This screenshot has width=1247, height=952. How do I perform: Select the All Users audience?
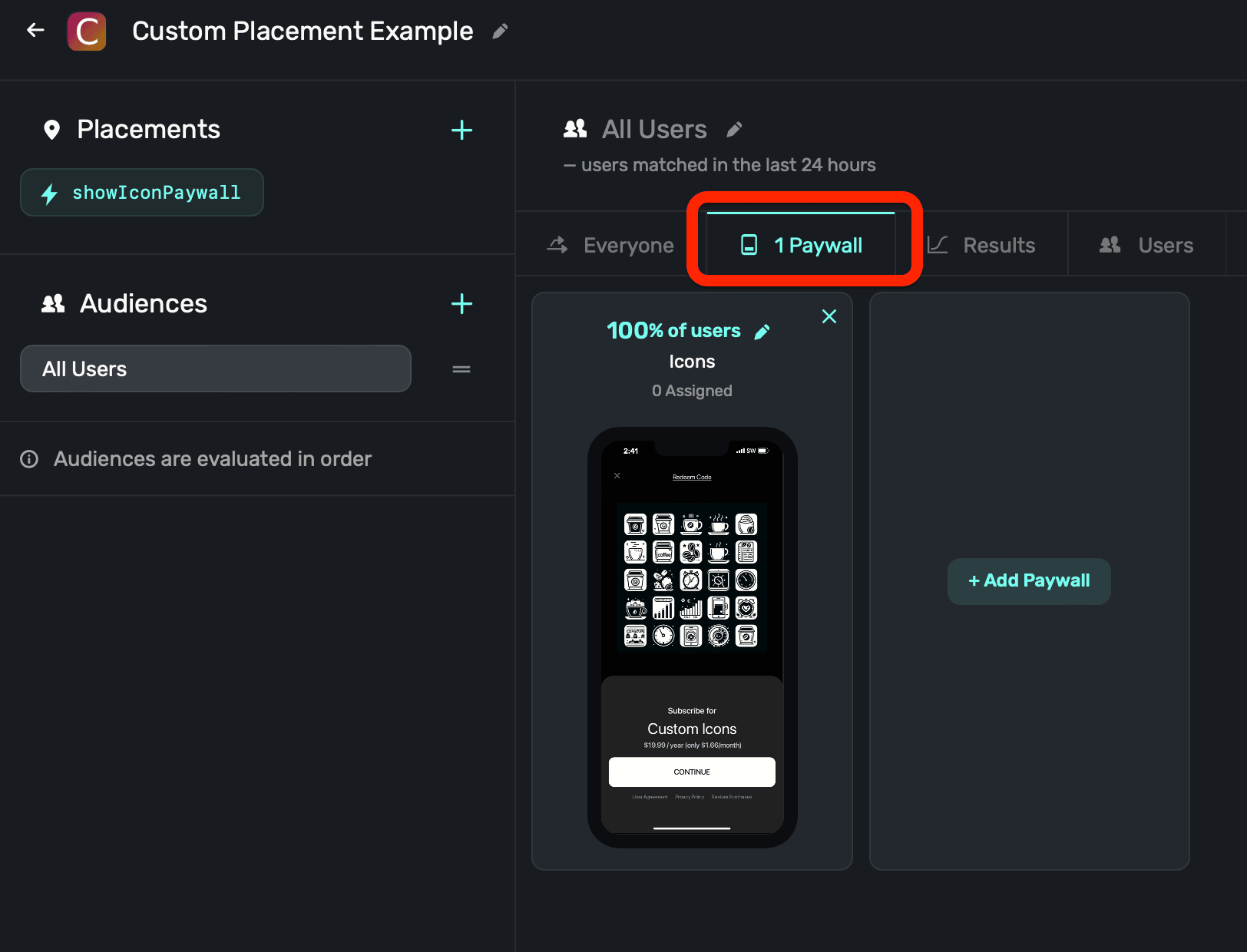click(215, 369)
